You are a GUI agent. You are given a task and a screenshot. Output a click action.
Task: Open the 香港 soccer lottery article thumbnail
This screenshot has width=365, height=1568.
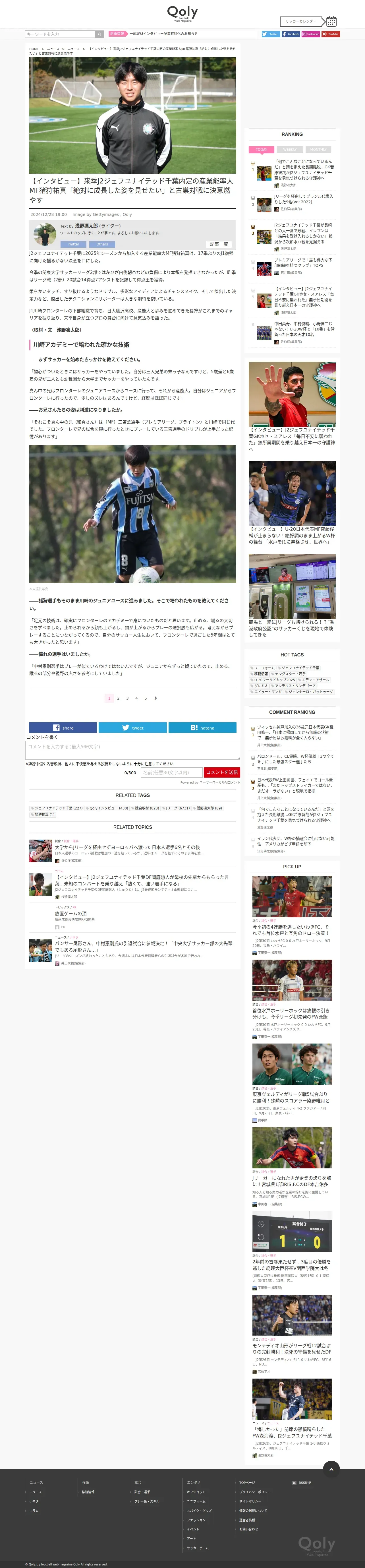(x=292, y=586)
